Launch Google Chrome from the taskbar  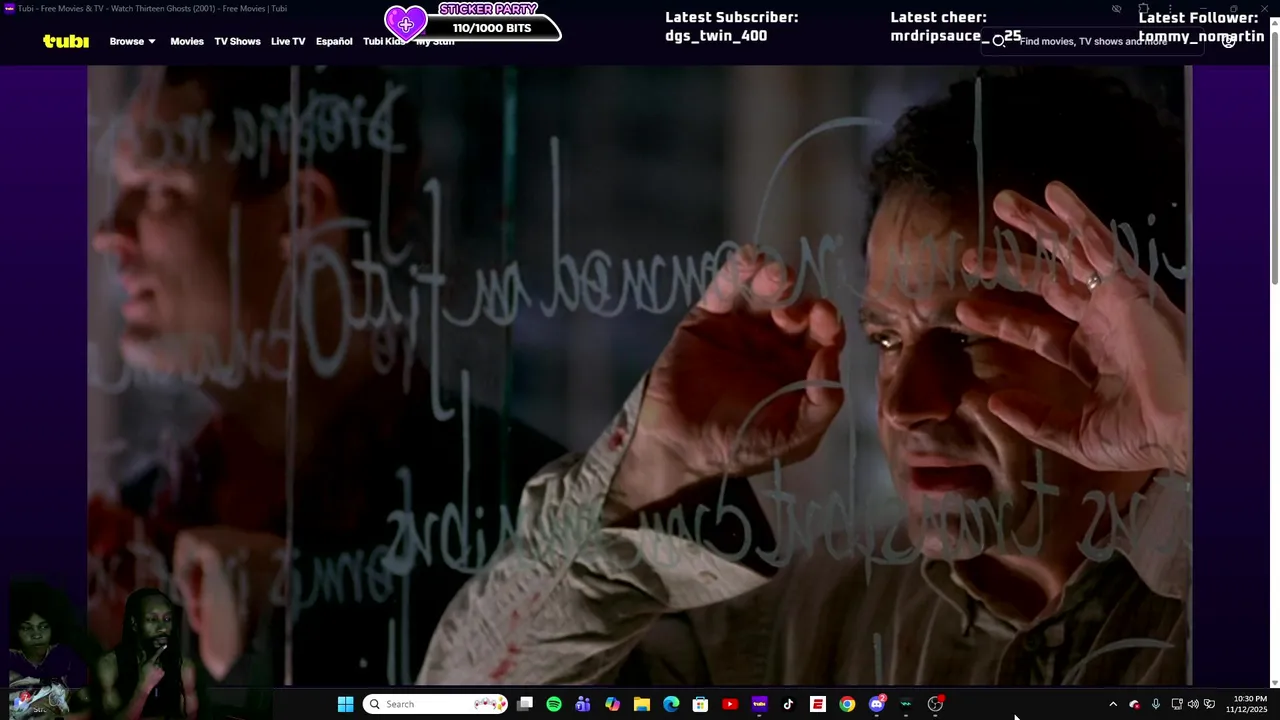coord(847,704)
